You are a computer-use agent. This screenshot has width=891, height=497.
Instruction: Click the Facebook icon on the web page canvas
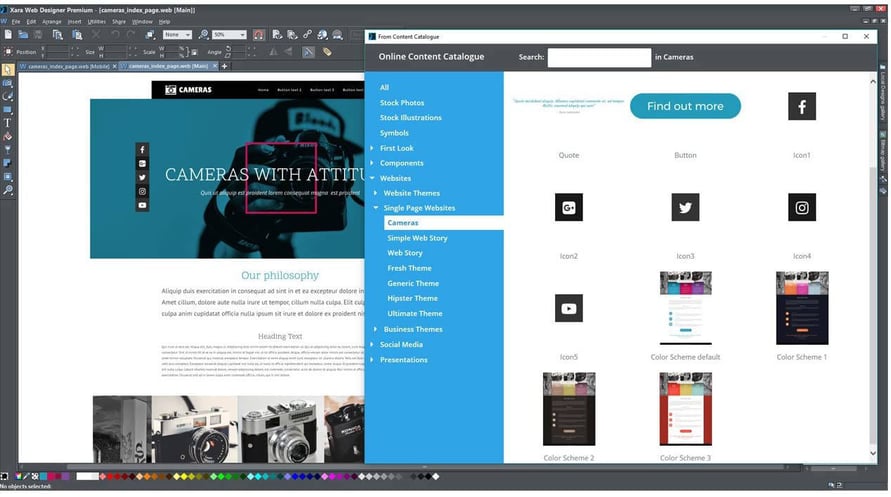tap(142, 150)
